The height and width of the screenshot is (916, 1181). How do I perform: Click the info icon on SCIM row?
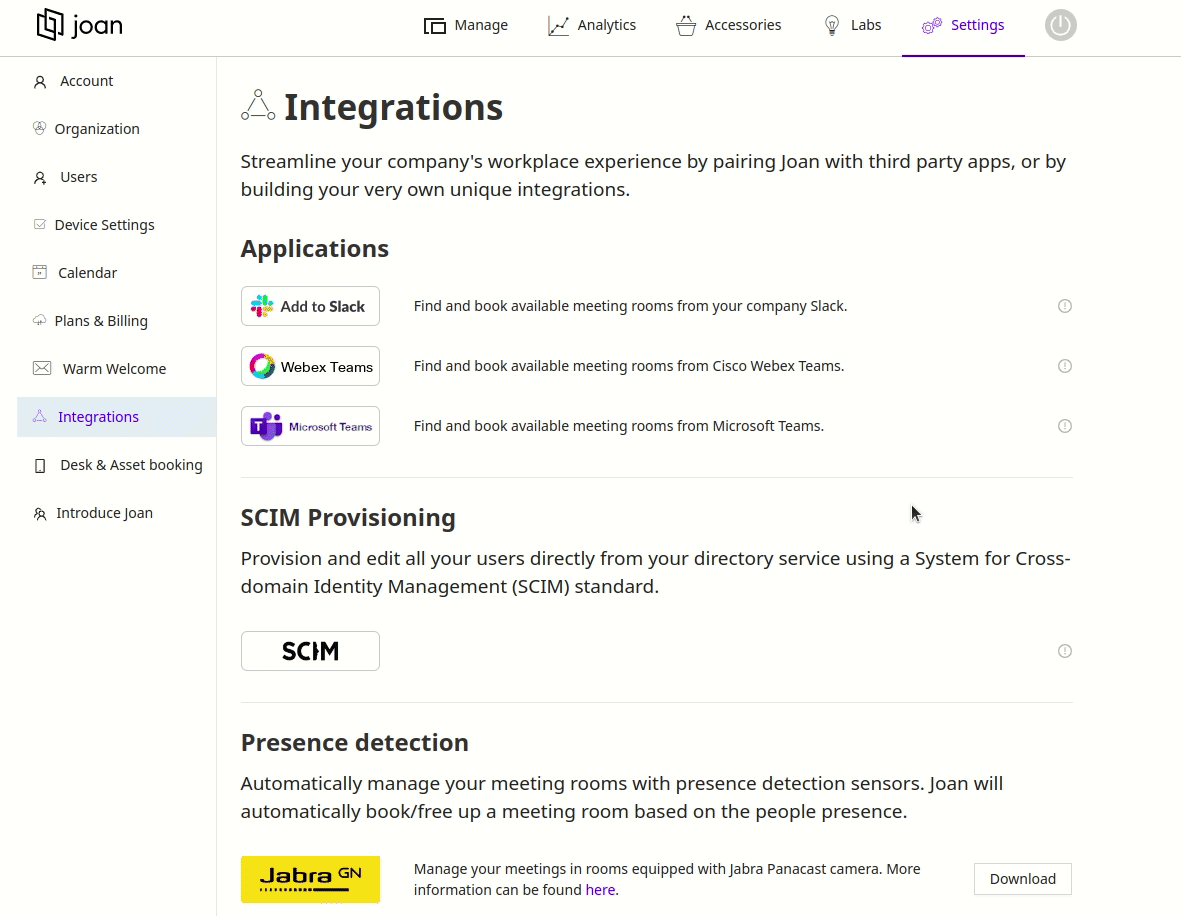[x=1065, y=651]
